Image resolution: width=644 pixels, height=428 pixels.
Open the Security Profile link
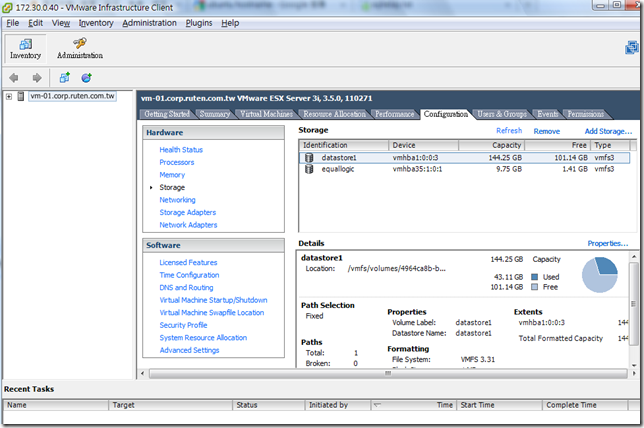[183, 325]
